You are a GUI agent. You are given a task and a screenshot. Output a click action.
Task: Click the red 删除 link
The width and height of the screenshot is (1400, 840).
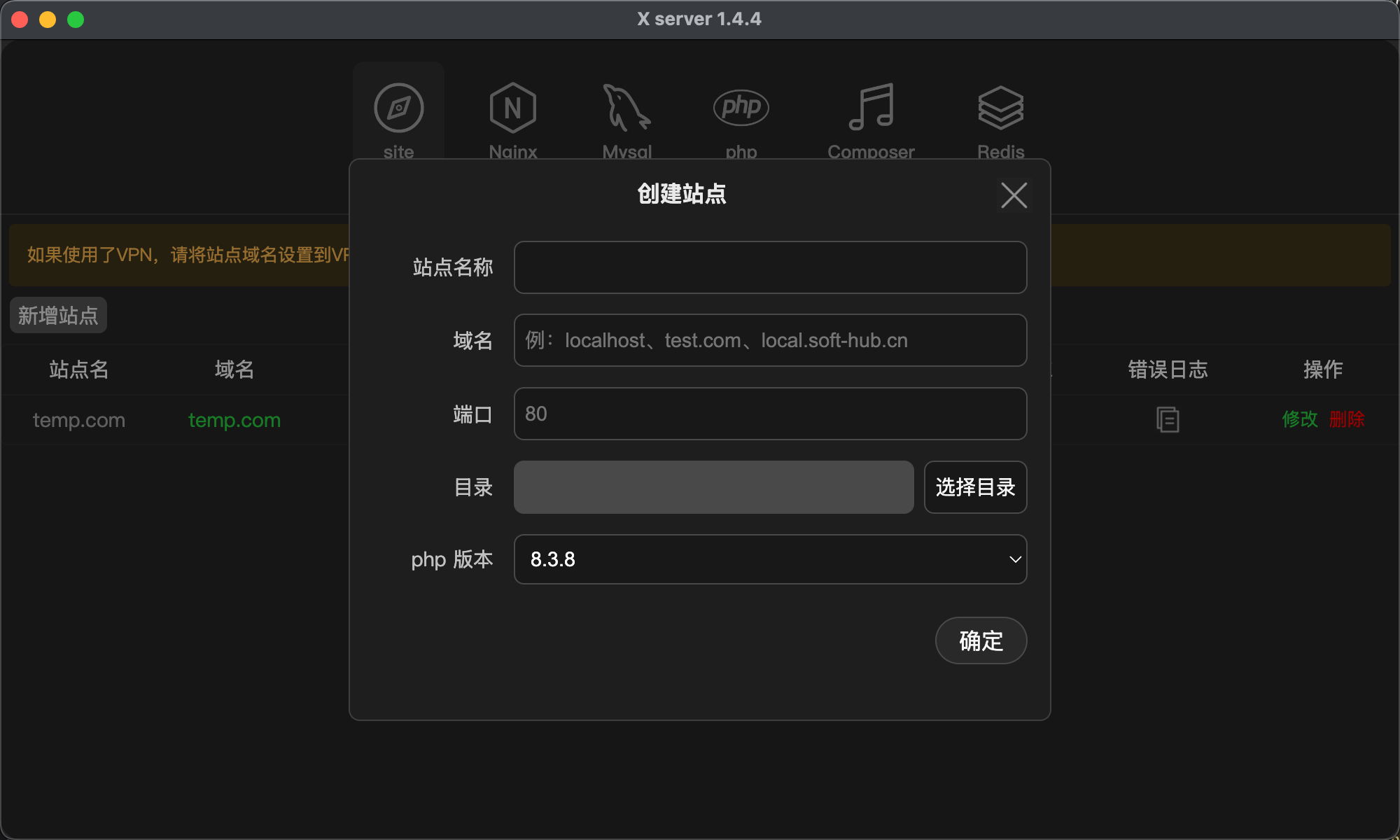tap(1347, 419)
